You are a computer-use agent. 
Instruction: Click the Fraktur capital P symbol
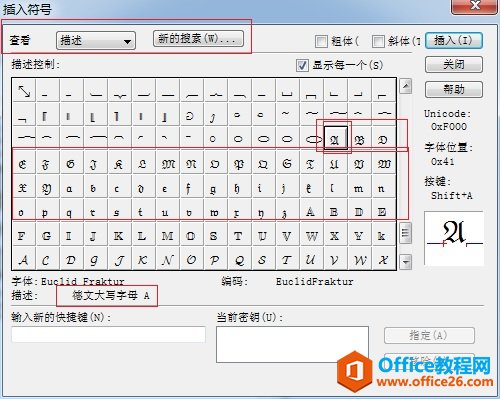pos(239,163)
